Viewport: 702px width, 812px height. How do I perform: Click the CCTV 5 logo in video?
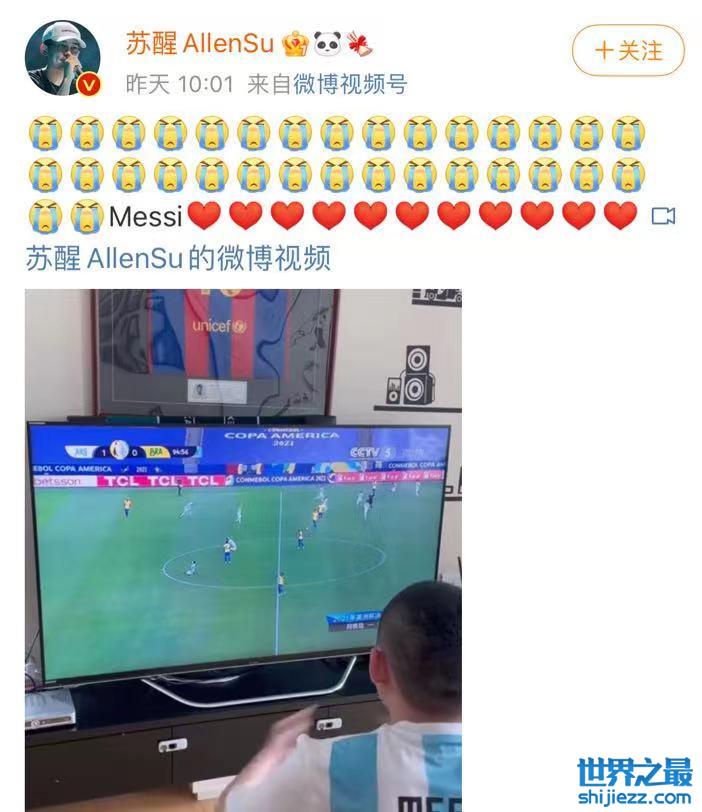[x=371, y=453]
